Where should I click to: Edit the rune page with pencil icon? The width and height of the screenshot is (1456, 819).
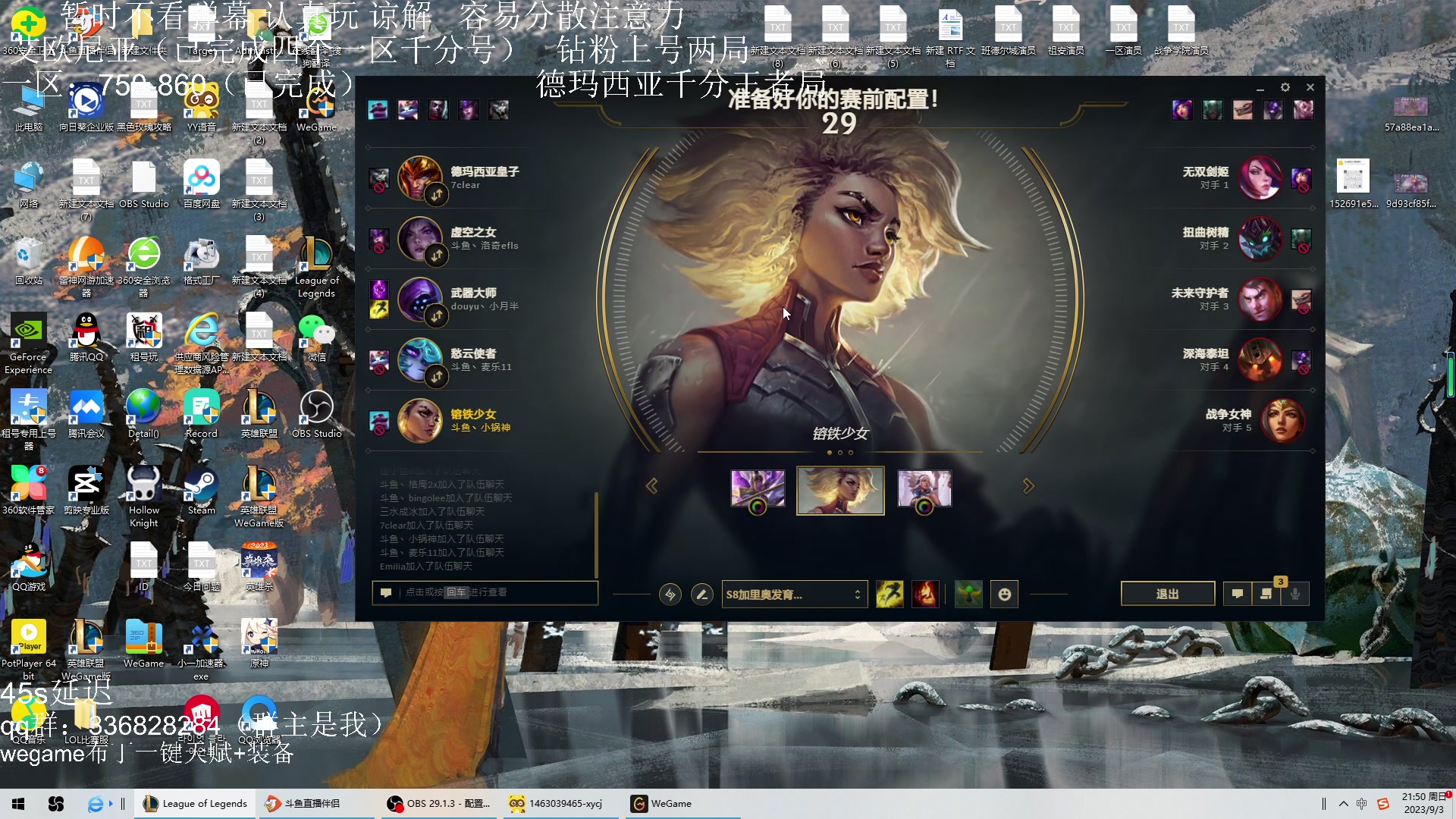[702, 595]
